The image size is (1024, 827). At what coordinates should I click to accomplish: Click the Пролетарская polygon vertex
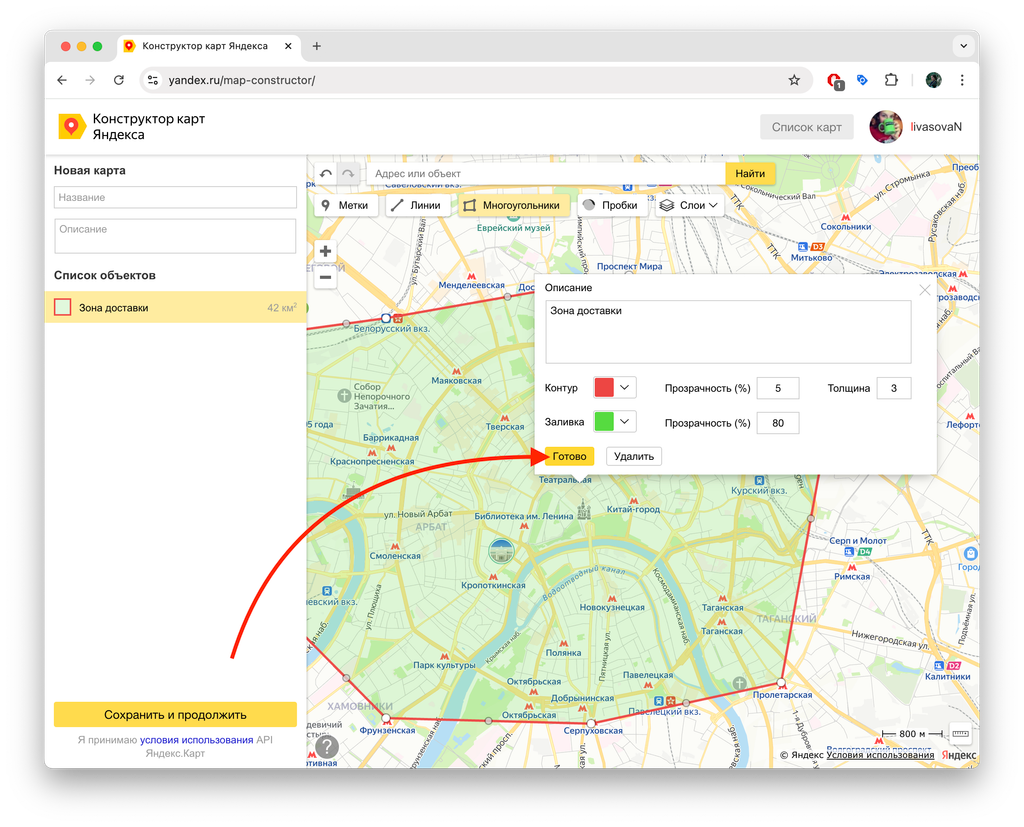point(781,683)
